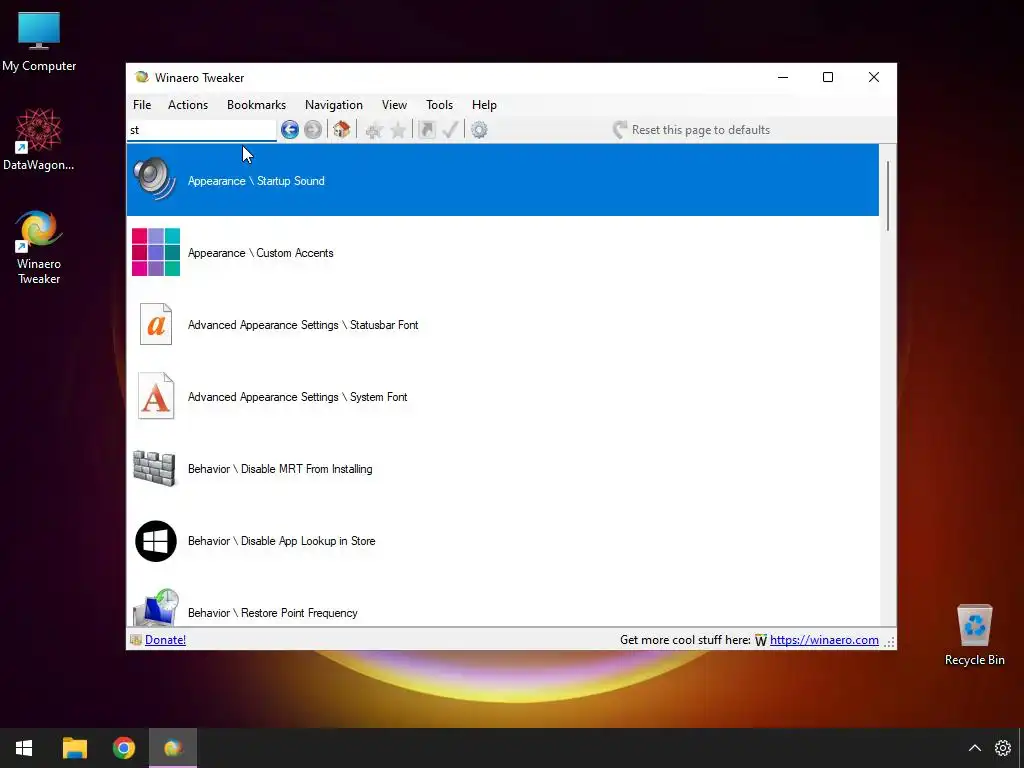
Task: Open the My Computer desktop icon
Action: 39,41
